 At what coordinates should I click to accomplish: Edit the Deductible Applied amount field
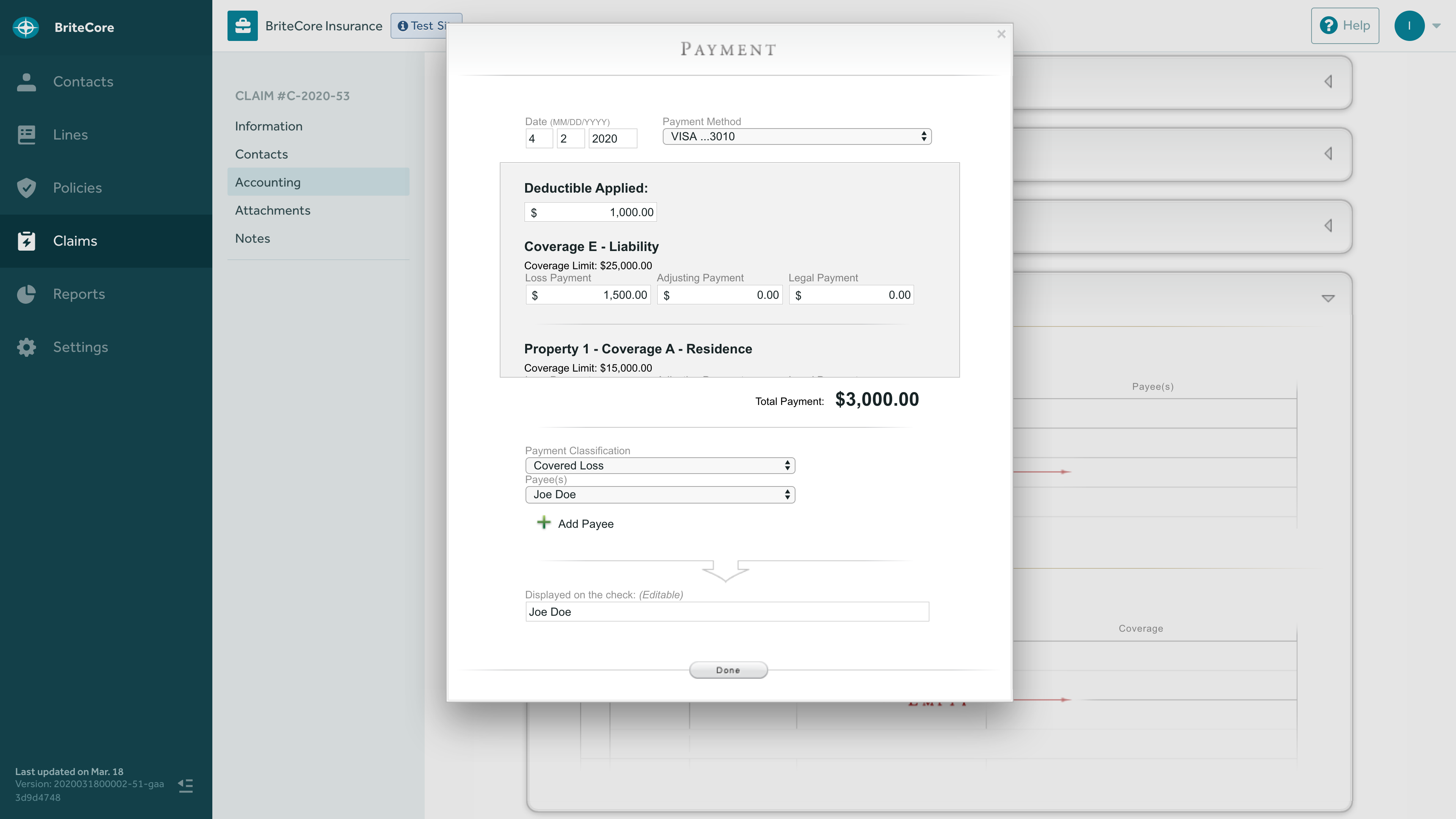(x=590, y=212)
